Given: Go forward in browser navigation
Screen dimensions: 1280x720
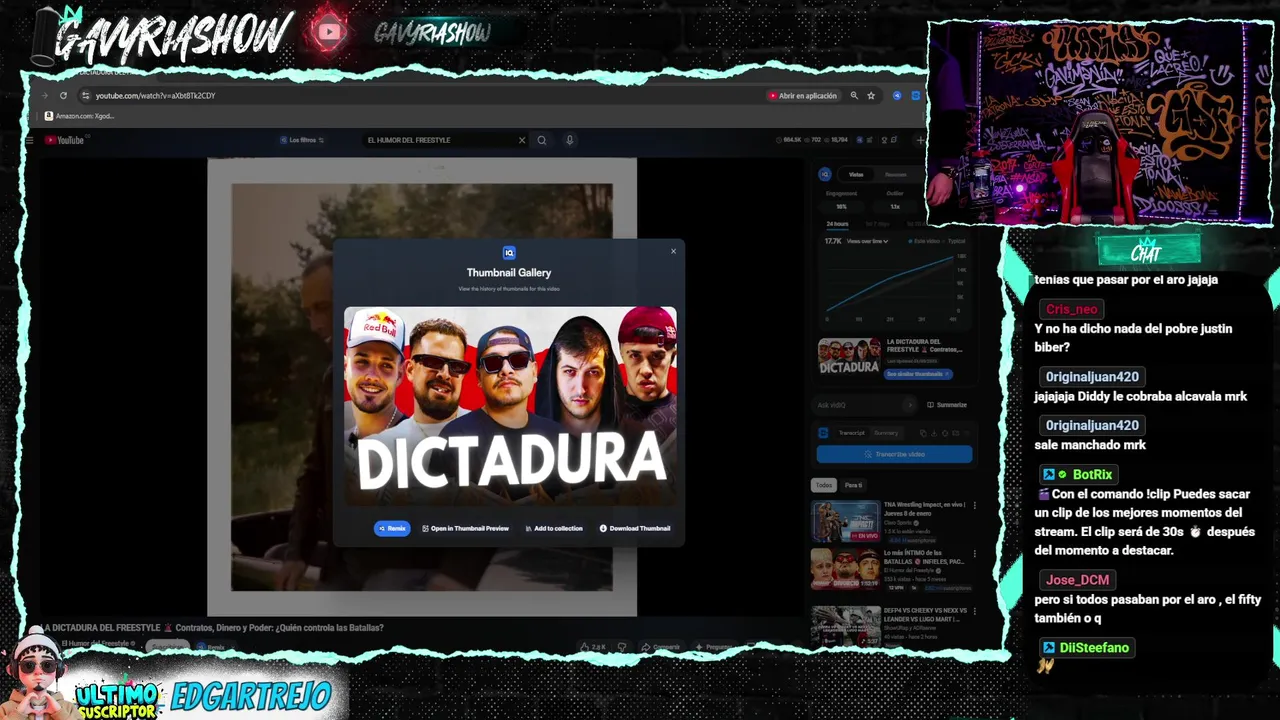Looking at the screenshot, I should 44,96.
